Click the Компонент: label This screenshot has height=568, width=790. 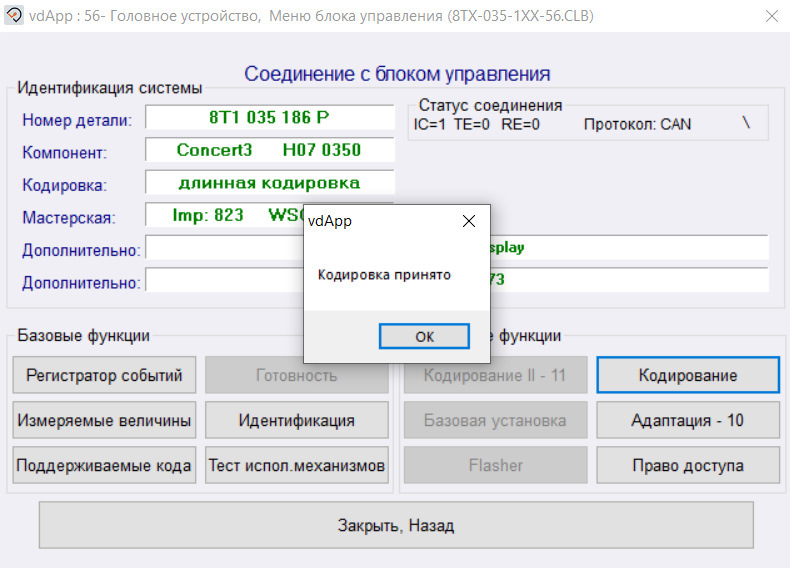64,152
